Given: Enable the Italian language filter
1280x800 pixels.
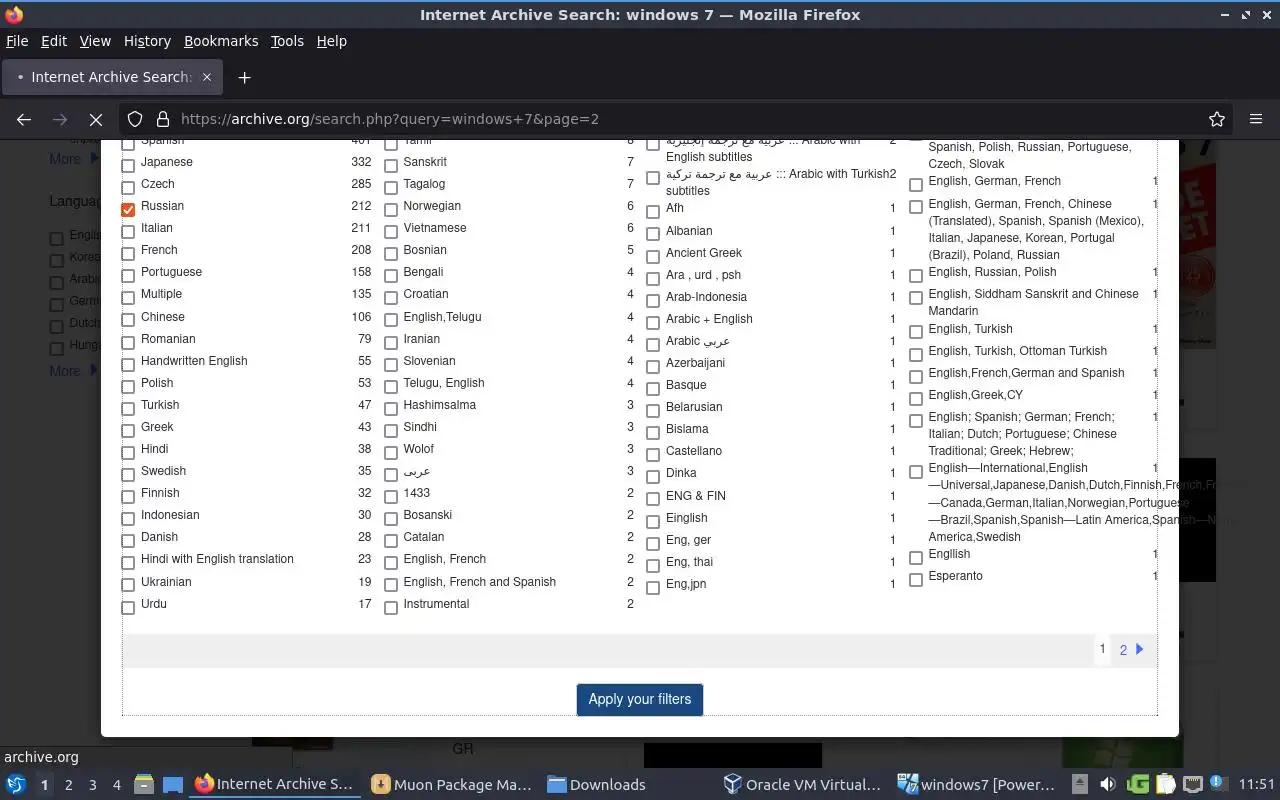Looking at the screenshot, I should click(x=128, y=231).
